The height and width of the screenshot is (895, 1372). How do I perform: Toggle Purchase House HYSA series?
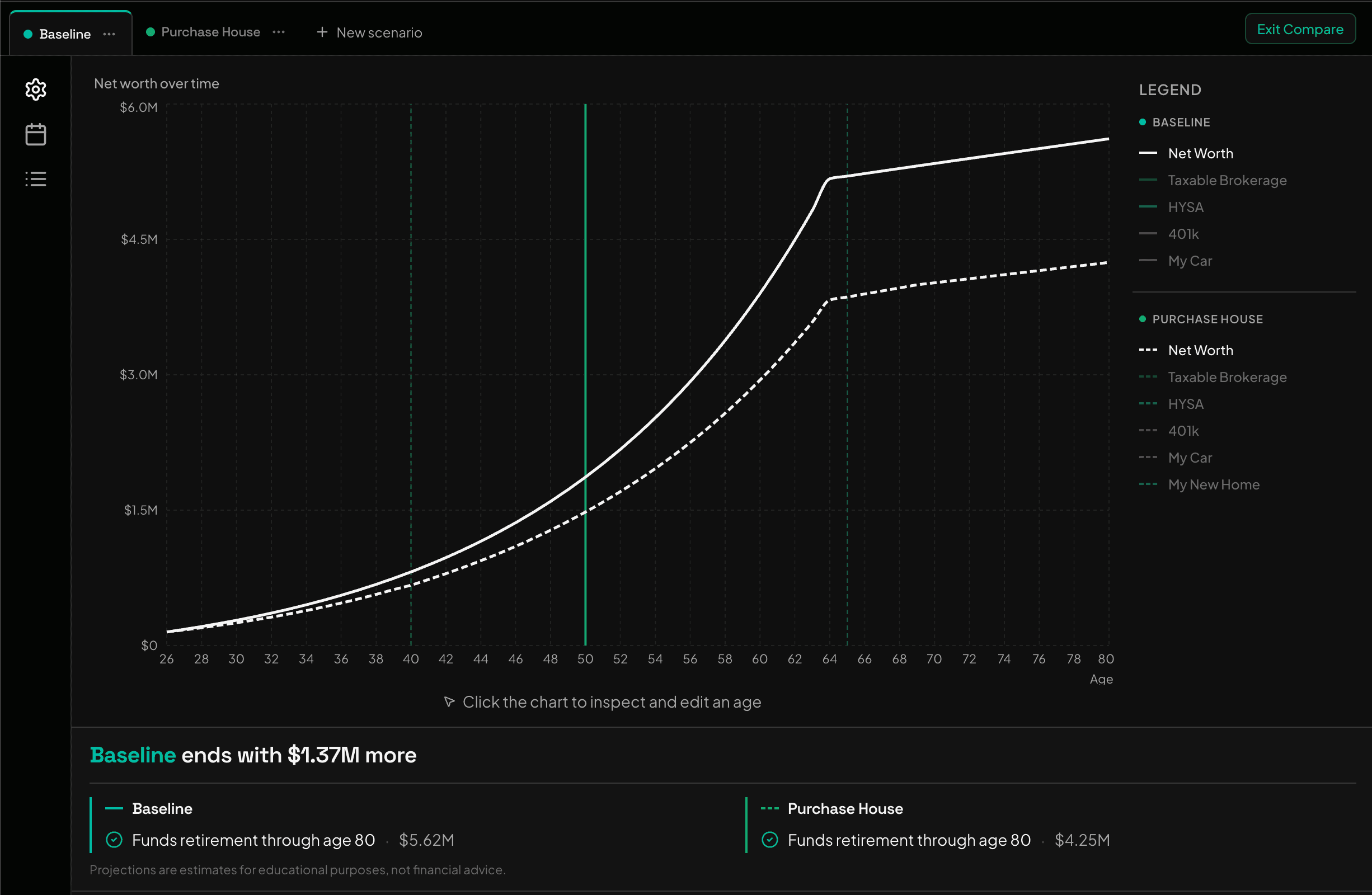[1171, 404]
